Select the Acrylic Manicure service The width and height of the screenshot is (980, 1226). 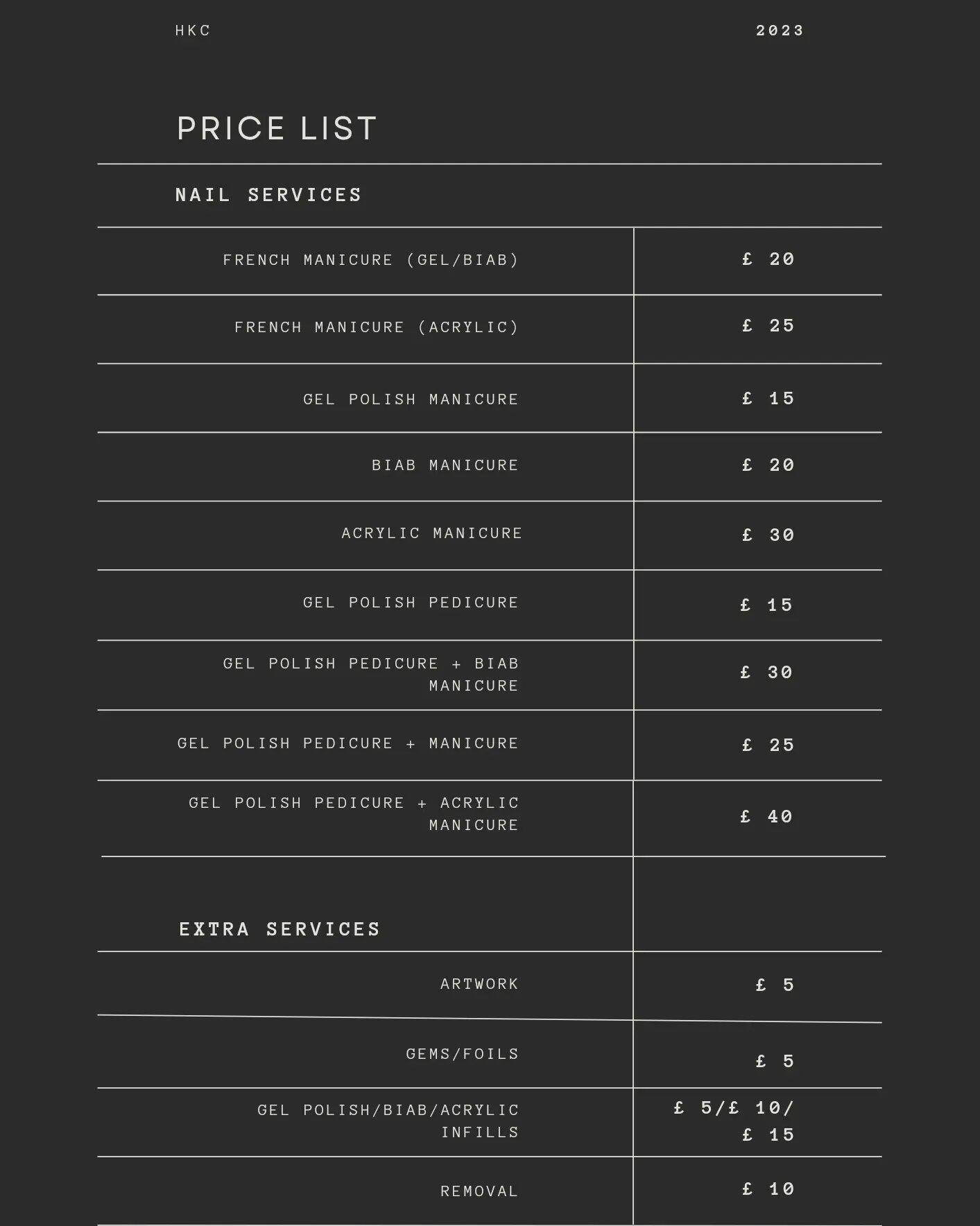(x=431, y=533)
